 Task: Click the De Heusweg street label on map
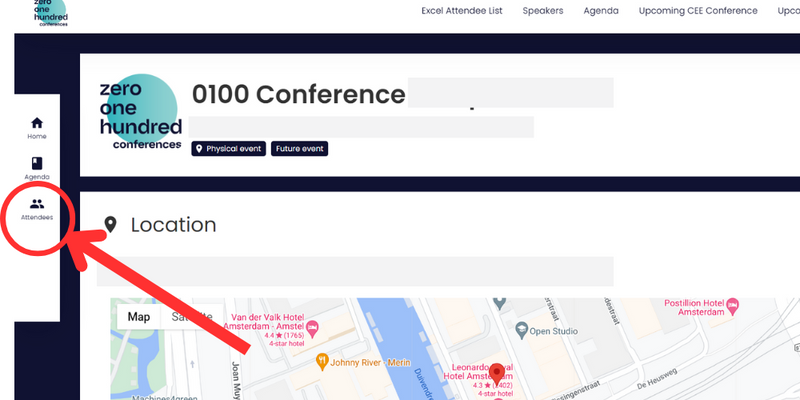click(x=656, y=378)
